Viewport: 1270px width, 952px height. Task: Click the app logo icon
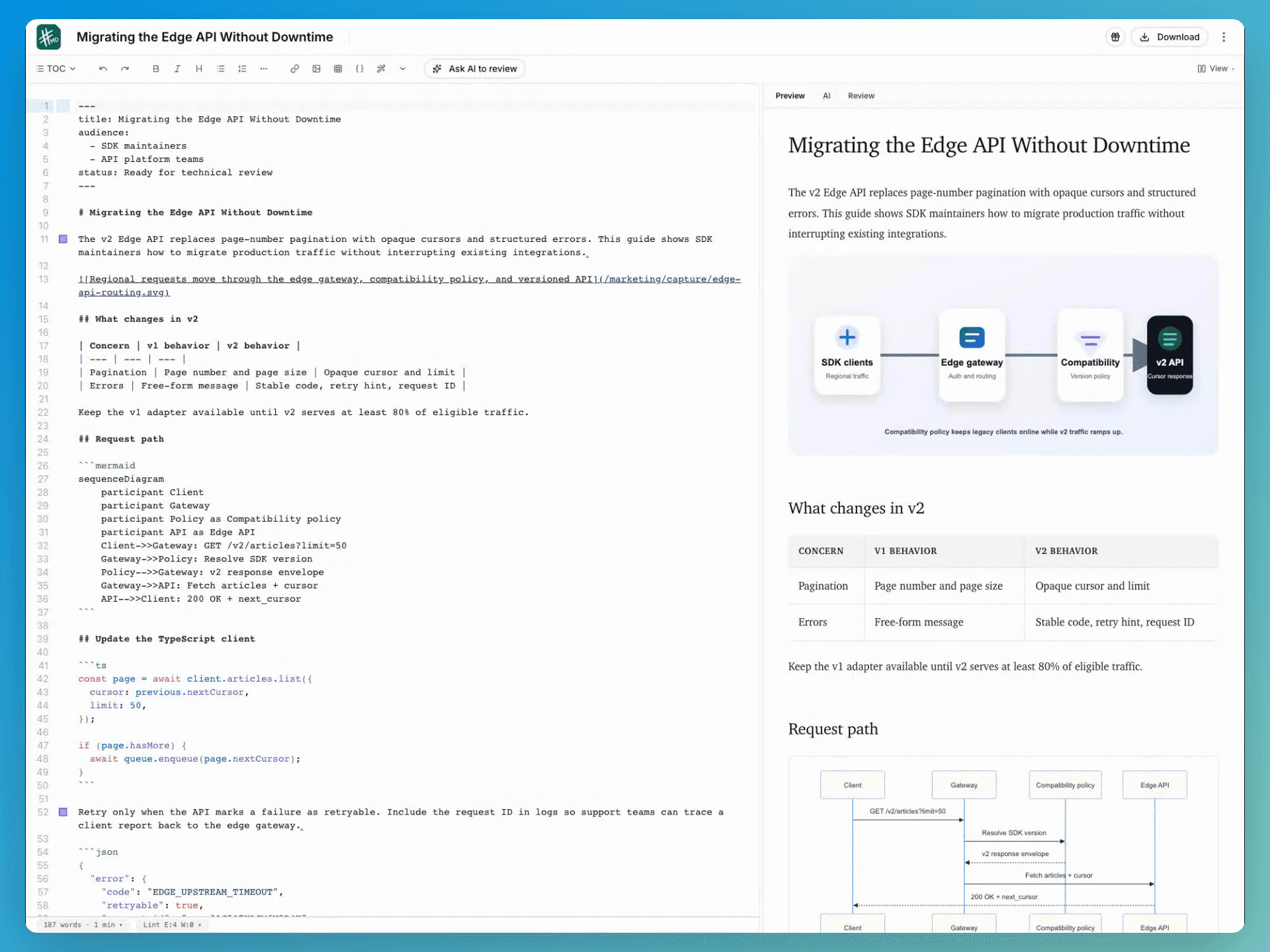pos(48,37)
